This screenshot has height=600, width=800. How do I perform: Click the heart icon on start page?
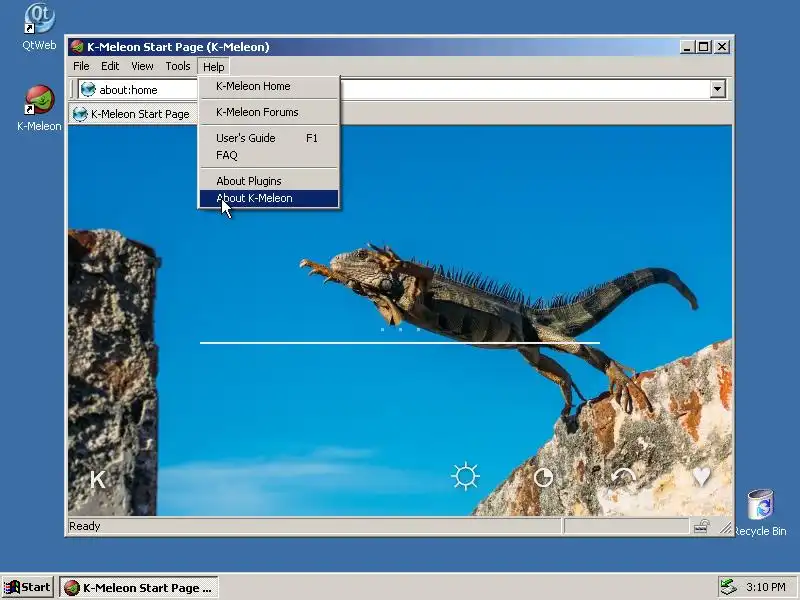pyautogui.click(x=702, y=477)
